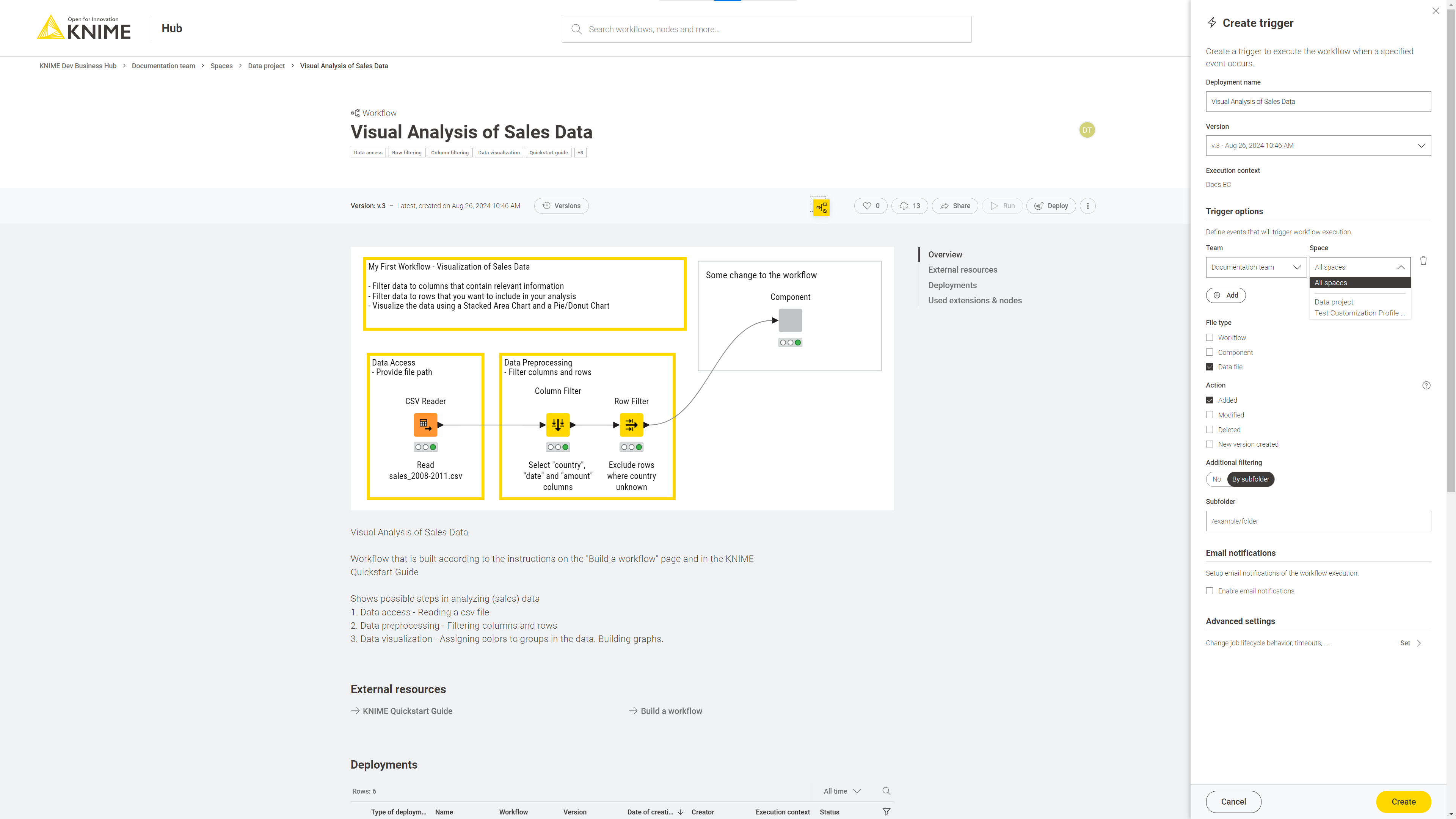Expand the All time deployments filter
This screenshot has width=1456, height=819.
(x=843, y=791)
